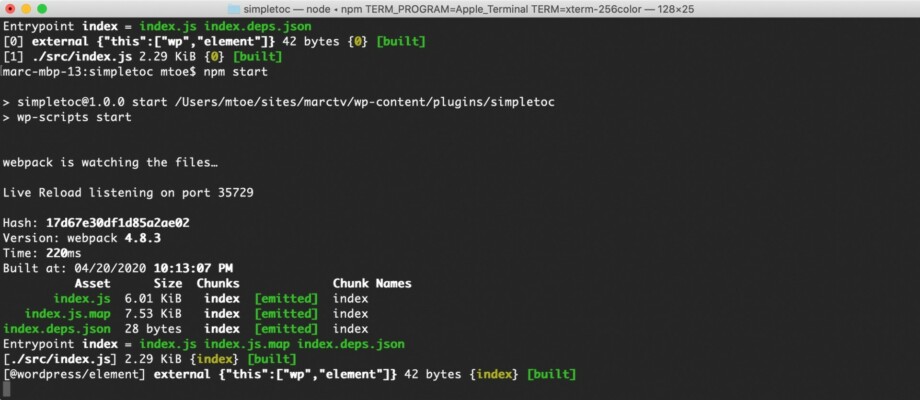The height and width of the screenshot is (400, 920).
Task: Click the build time 220ms
Action: pyautogui.click(x=63, y=253)
